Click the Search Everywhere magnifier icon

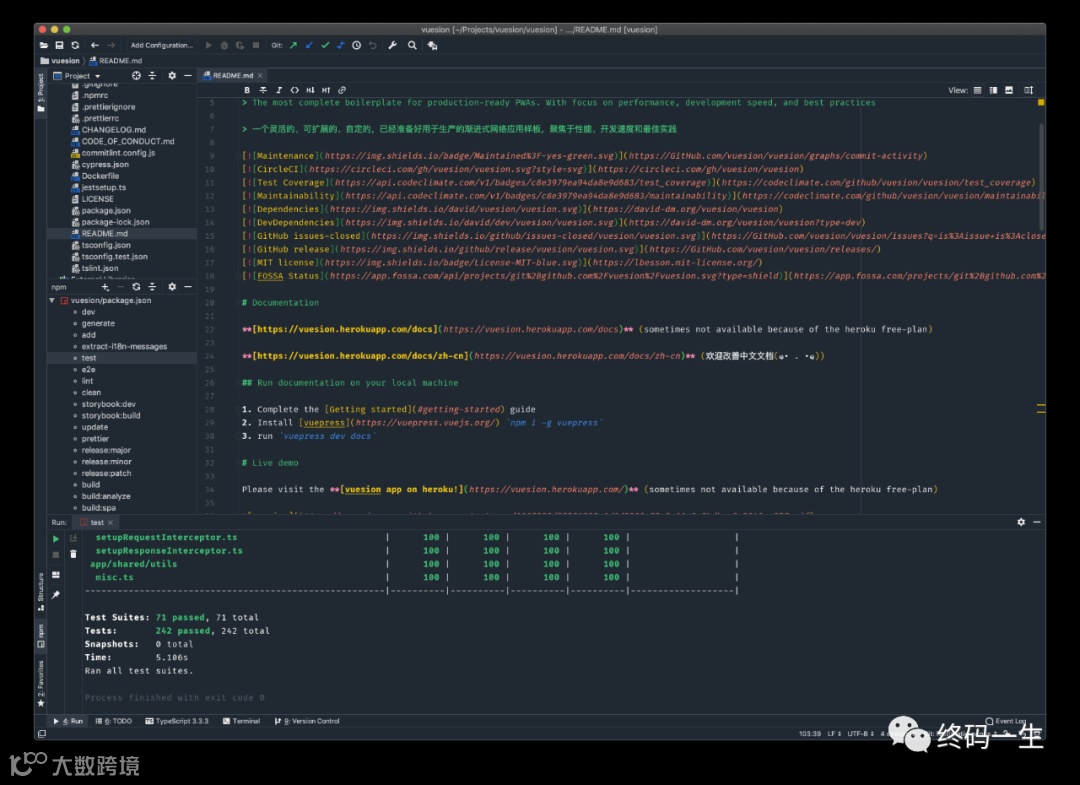pyautogui.click(x=412, y=45)
